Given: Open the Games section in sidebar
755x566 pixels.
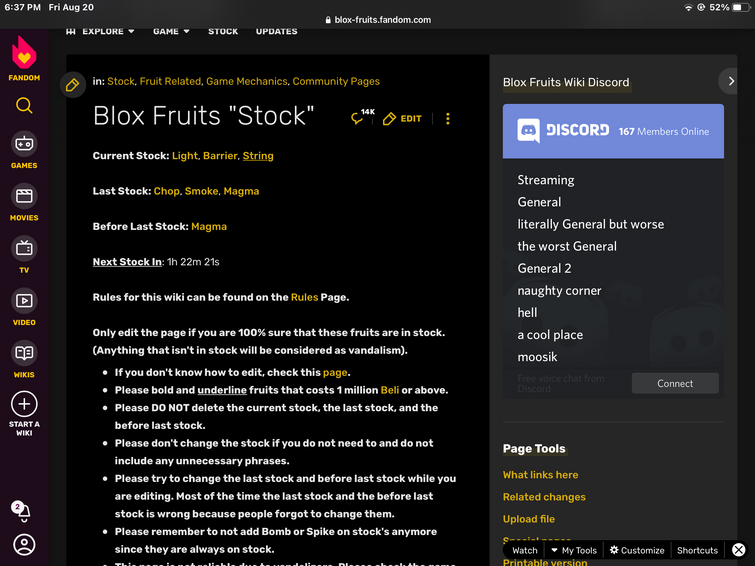Looking at the screenshot, I should (x=24, y=144).
